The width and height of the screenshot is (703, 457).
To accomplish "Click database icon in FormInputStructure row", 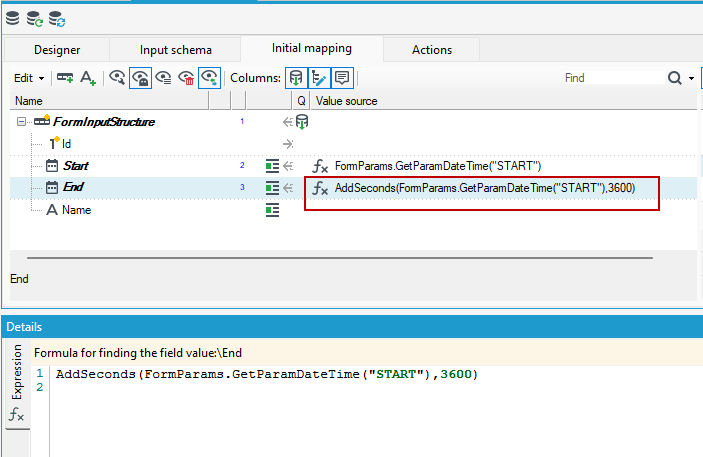I will pyautogui.click(x=302, y=122).
